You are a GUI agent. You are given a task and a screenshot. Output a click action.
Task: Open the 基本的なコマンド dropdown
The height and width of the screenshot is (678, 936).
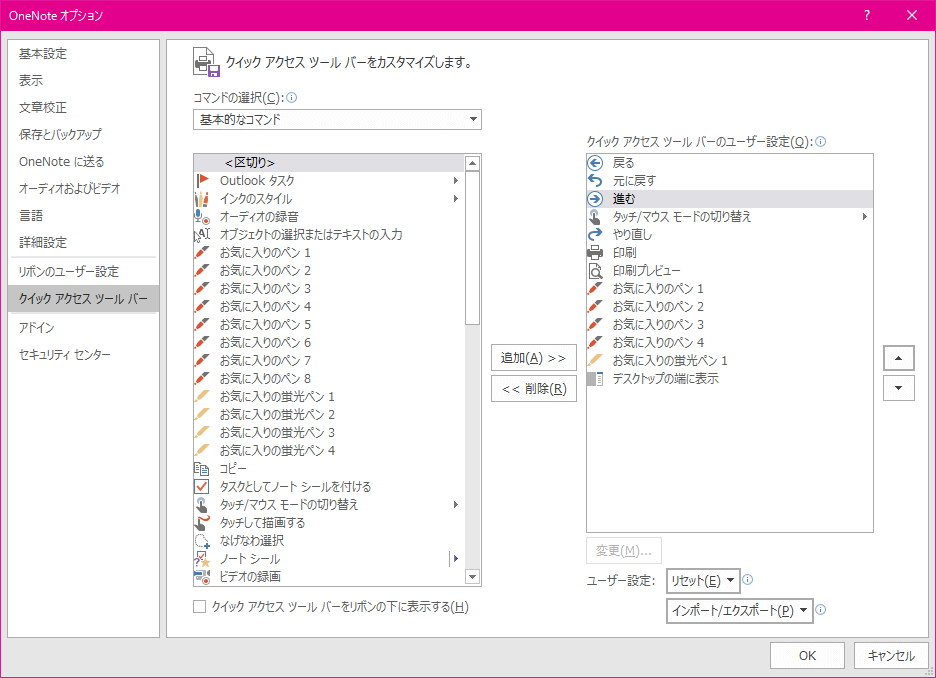(x=337, y=119)
